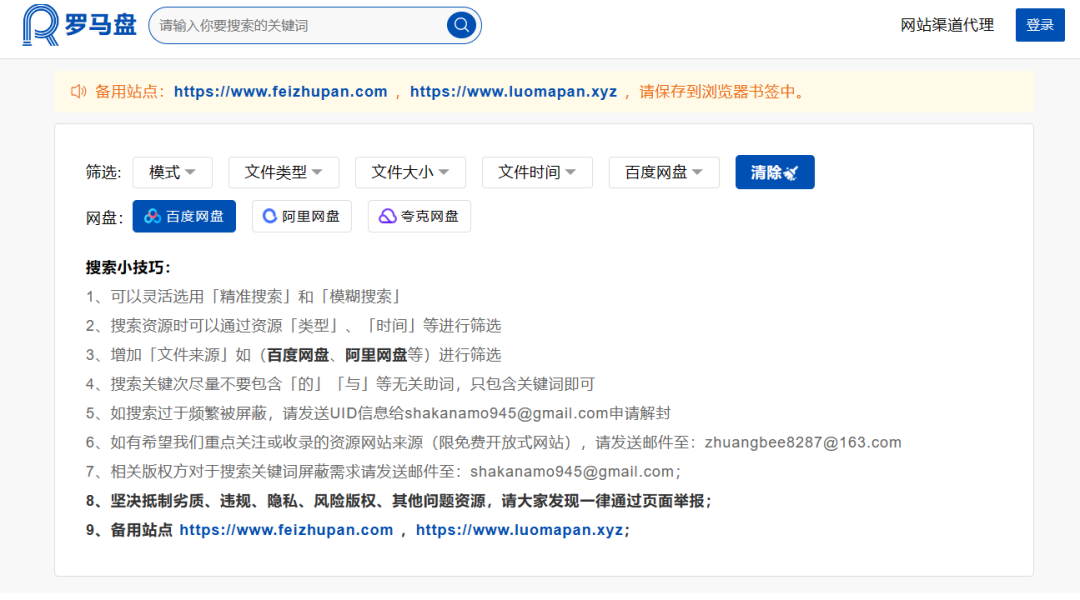Click the 登录 button
This screenshot has height=600, width=1080.
(1039, 25)
